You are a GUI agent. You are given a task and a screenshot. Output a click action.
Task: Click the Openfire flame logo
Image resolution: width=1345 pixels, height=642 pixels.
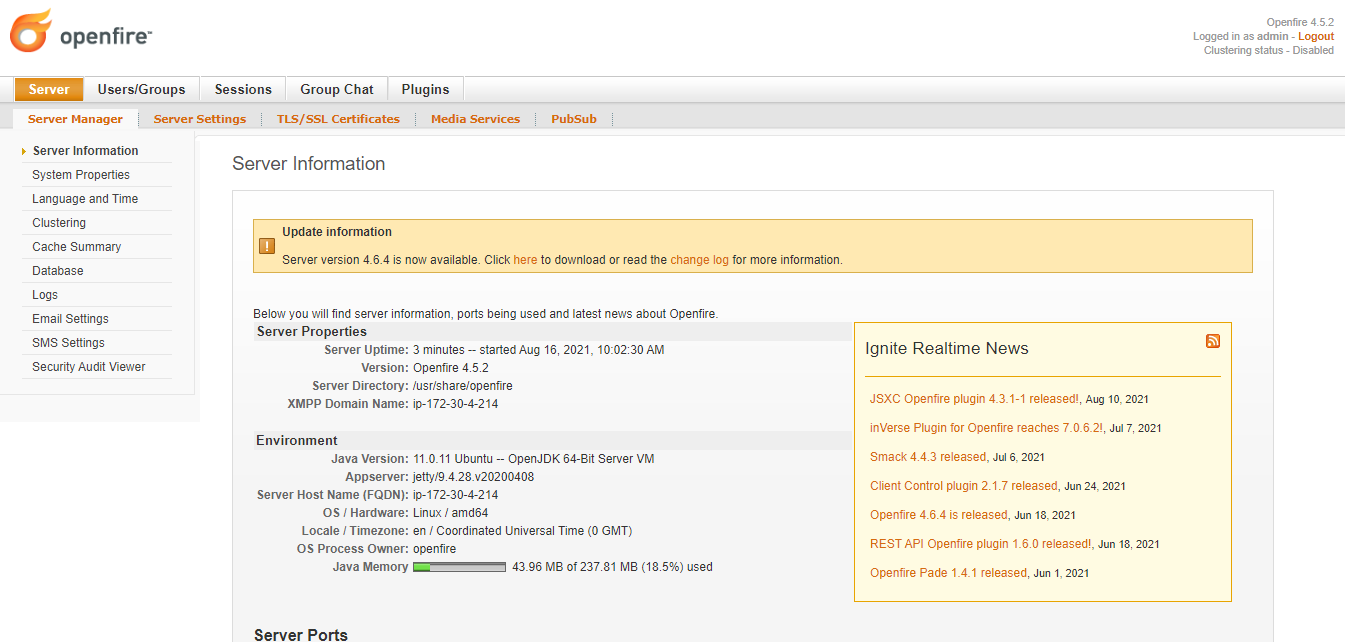pyautogui.click(x=30, y=31)
